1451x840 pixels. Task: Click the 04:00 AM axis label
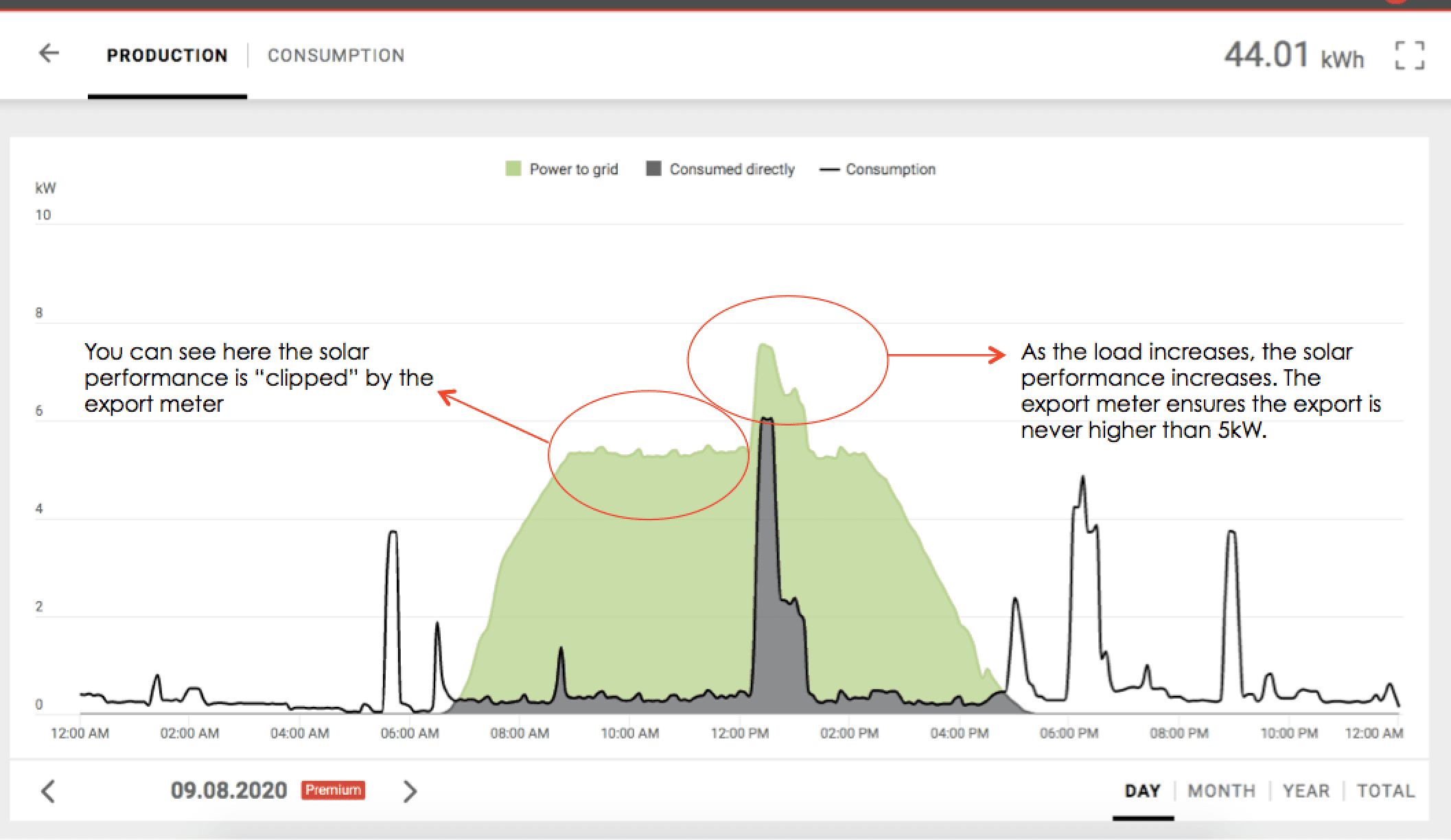click(x=300, y=734)
